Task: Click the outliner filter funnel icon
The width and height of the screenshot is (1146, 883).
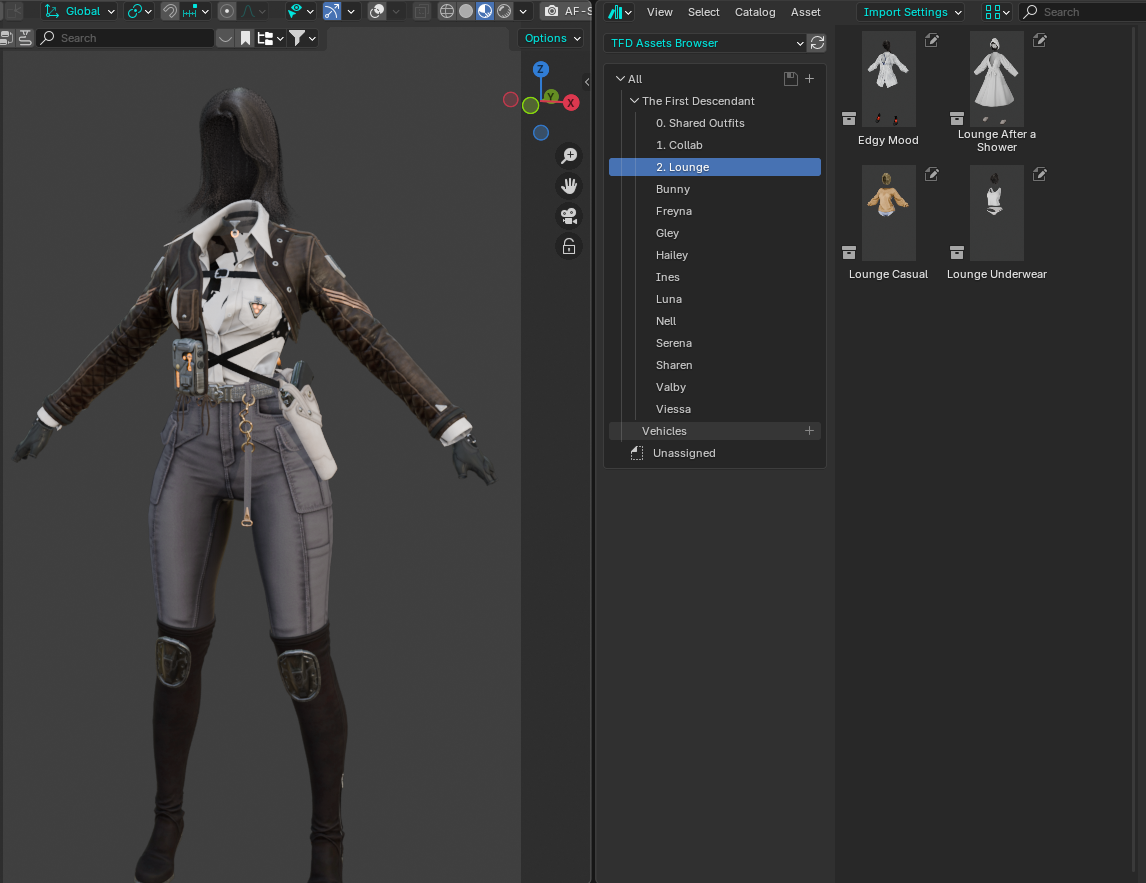Action: tap(297, 38)
